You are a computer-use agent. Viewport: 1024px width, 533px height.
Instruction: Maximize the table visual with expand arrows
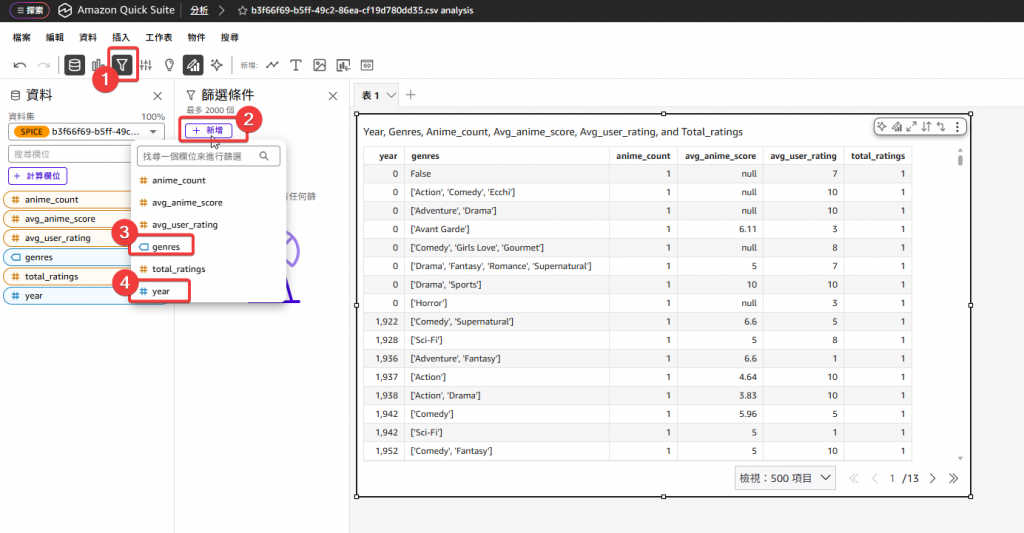click(912, 127)
